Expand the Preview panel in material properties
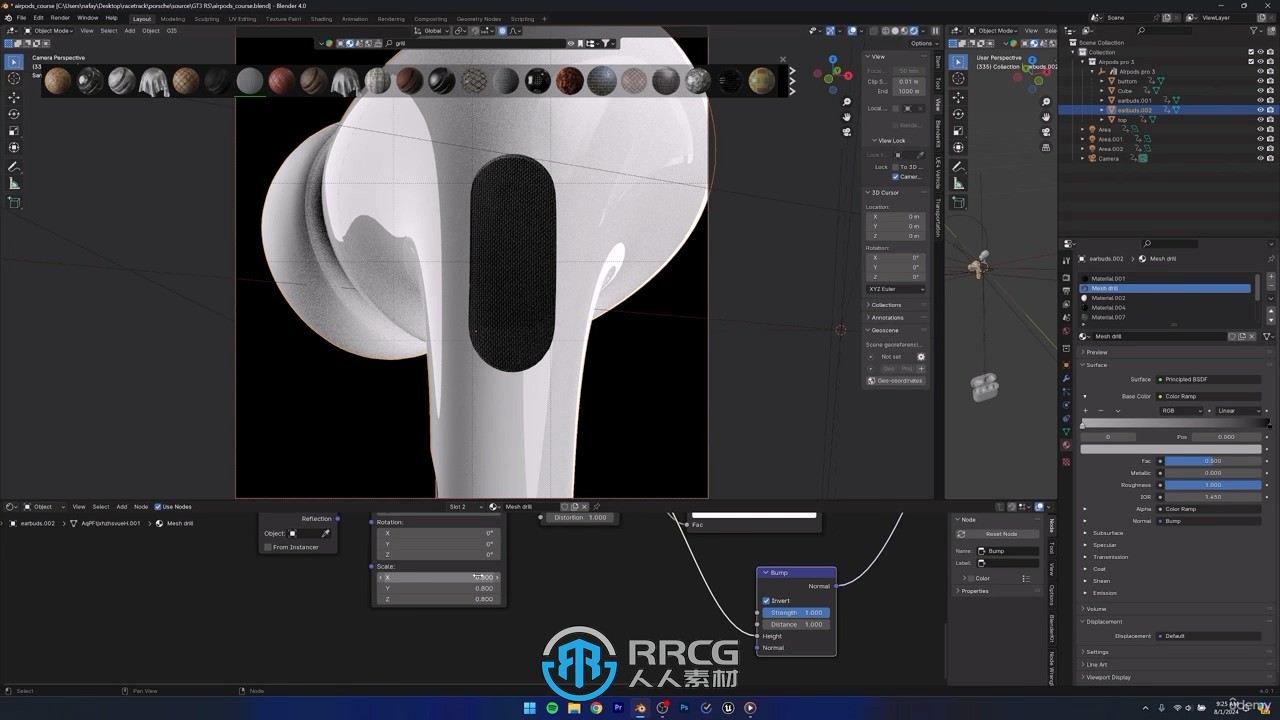This screenshot has width=1280, height=720. coord(1097,352)
